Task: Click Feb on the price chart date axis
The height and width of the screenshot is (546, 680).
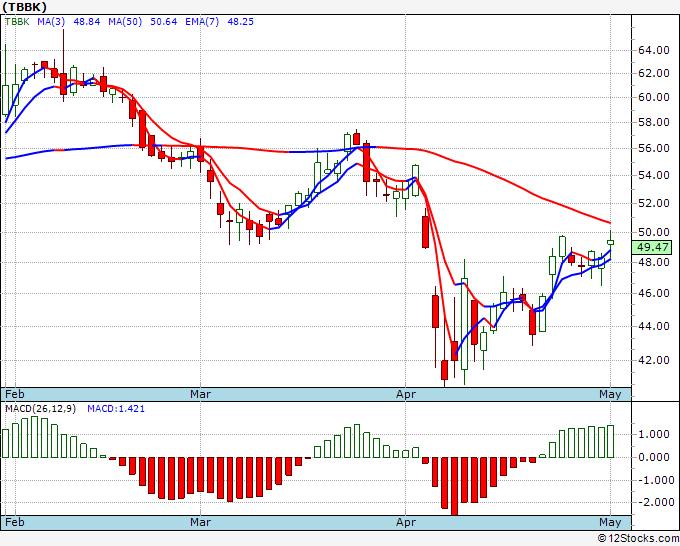Action: (x=15, y=394)
